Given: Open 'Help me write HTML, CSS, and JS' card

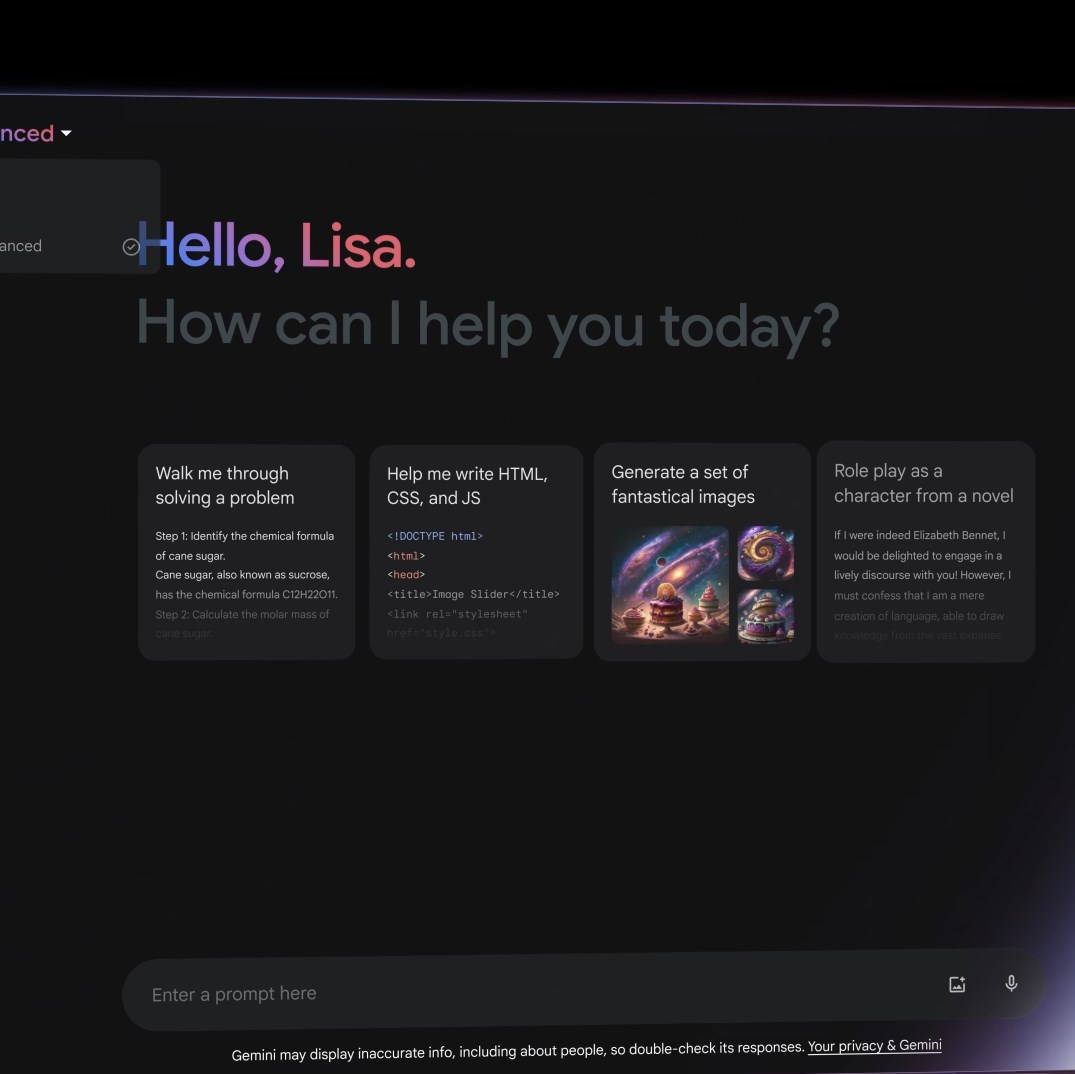Looking at the screenshot, I should pos(476,552).
